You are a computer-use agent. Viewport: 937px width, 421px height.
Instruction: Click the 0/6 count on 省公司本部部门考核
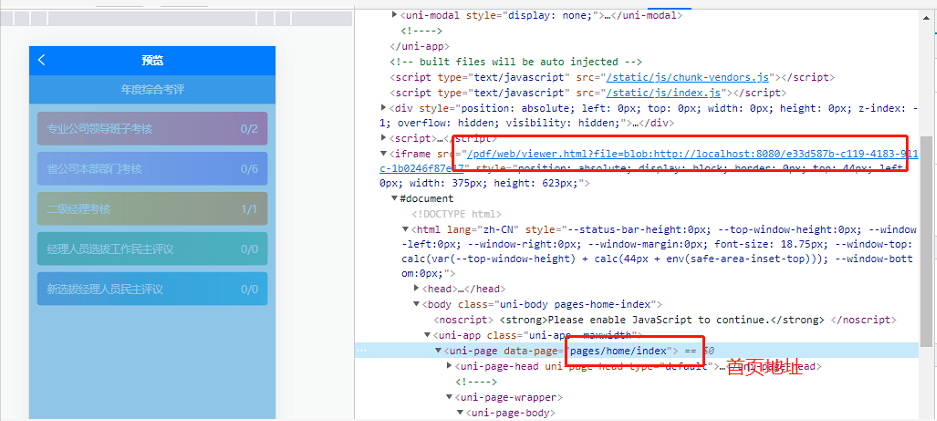click(x=249, y=169)
